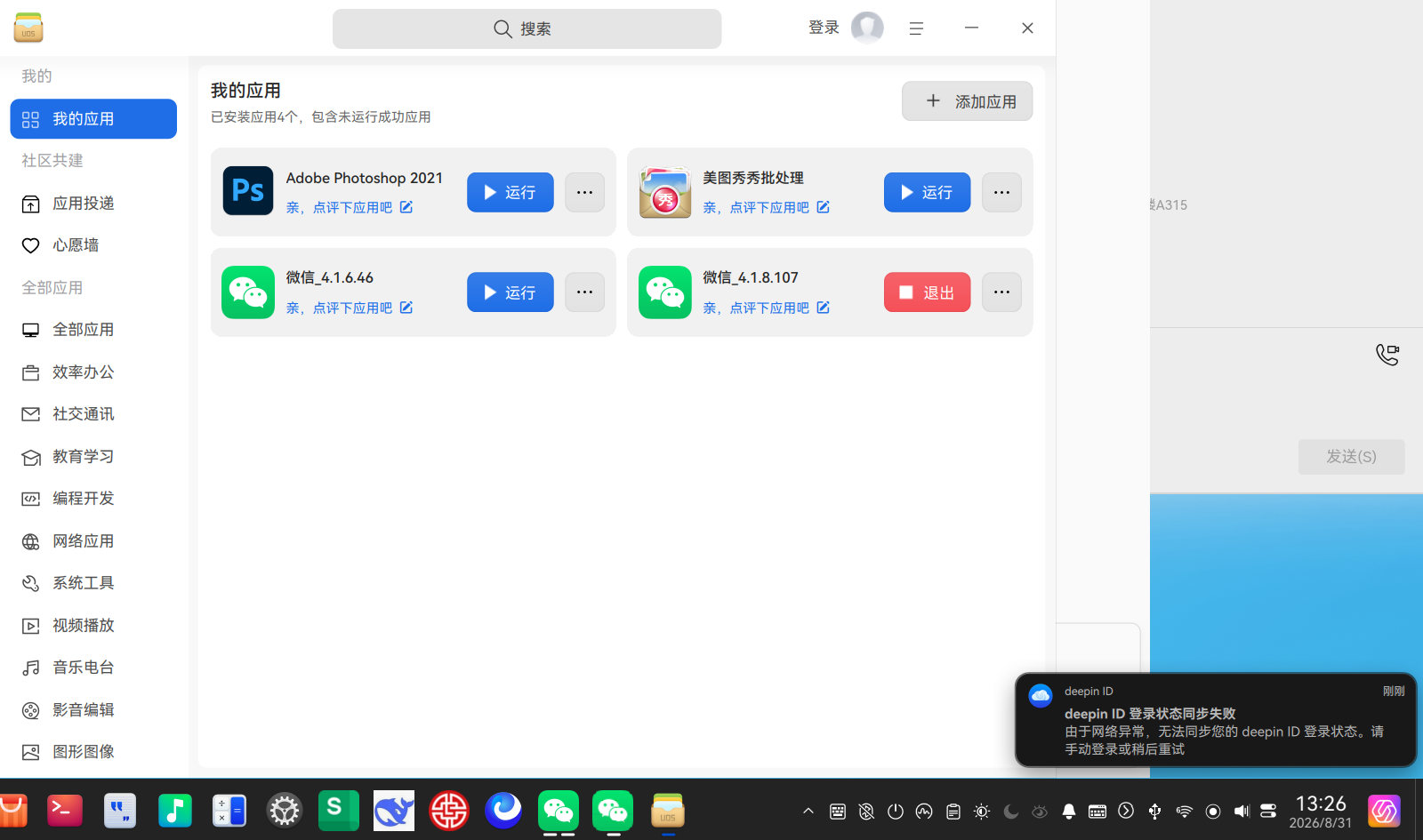Open the Adobe Photoshop 2021 app icon
1423x840 pixels.
click(248, 191)
